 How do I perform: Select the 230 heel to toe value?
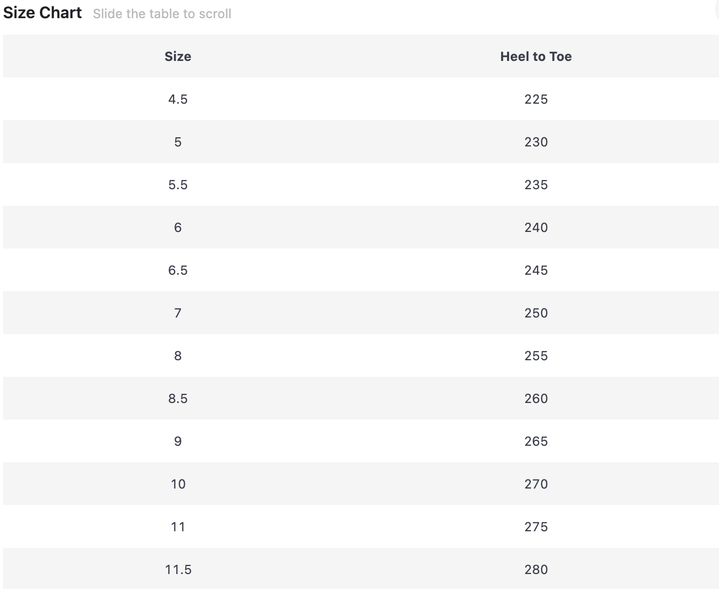point(536,142)
